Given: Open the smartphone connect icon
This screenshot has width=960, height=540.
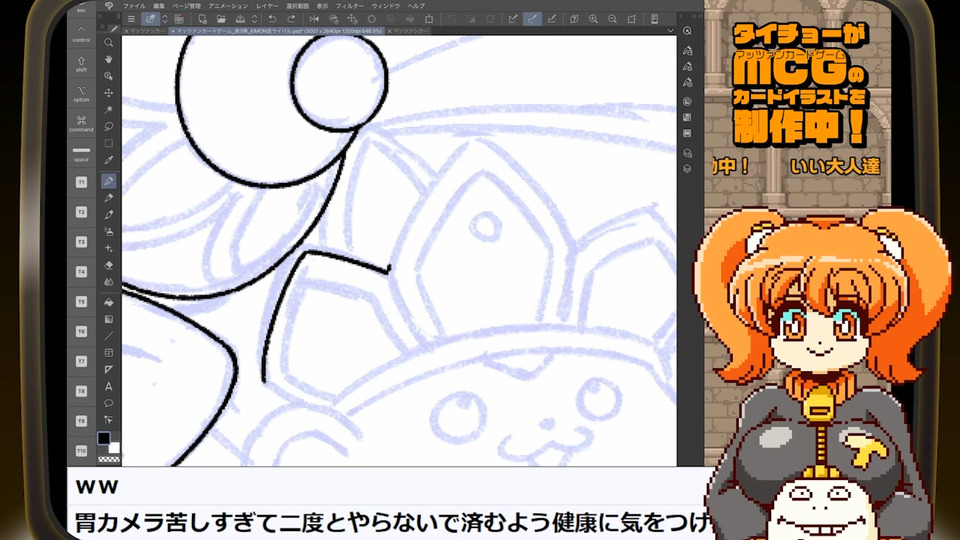Looking at the screenshot, I should click(x=654, y=19).
